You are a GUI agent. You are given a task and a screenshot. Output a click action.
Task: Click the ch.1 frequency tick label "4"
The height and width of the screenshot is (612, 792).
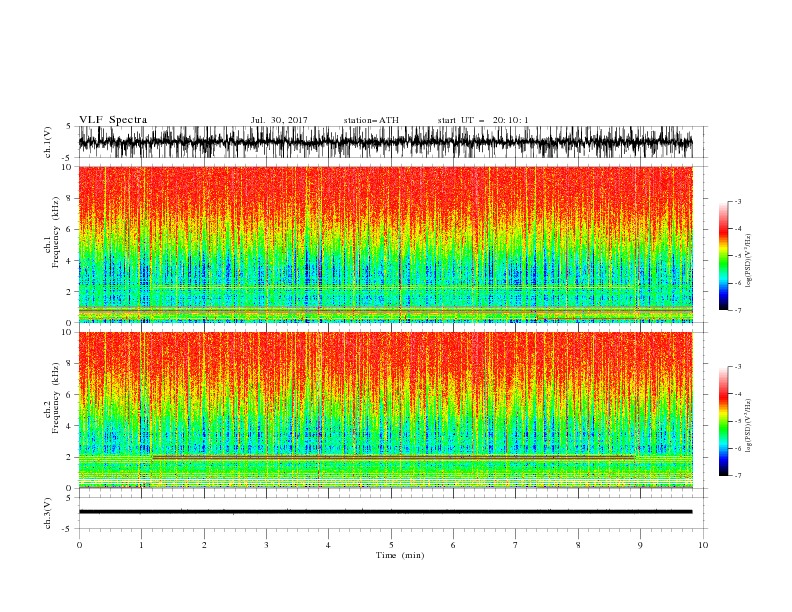(x=70, y=261)
